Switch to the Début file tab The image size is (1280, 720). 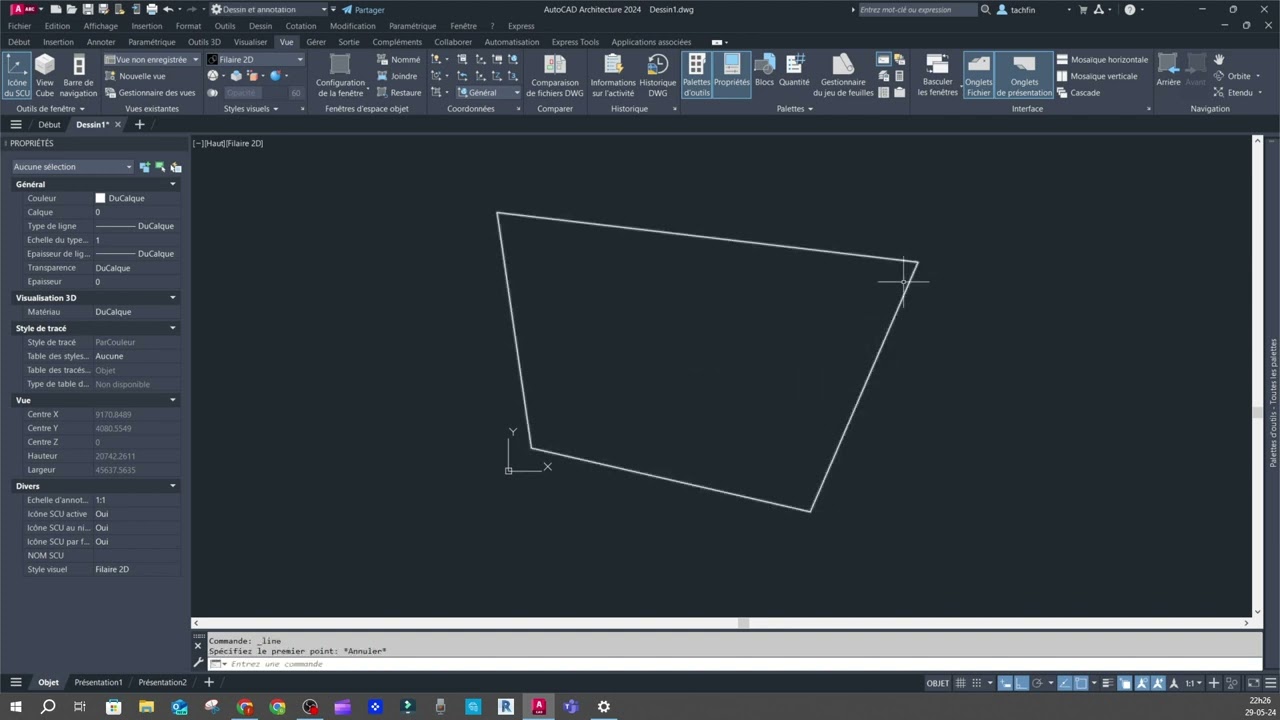49,125
